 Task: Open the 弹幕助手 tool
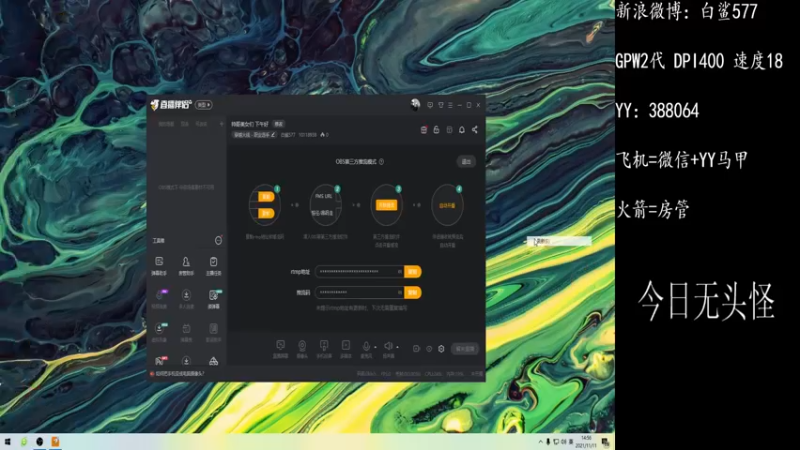coord(159,266)
